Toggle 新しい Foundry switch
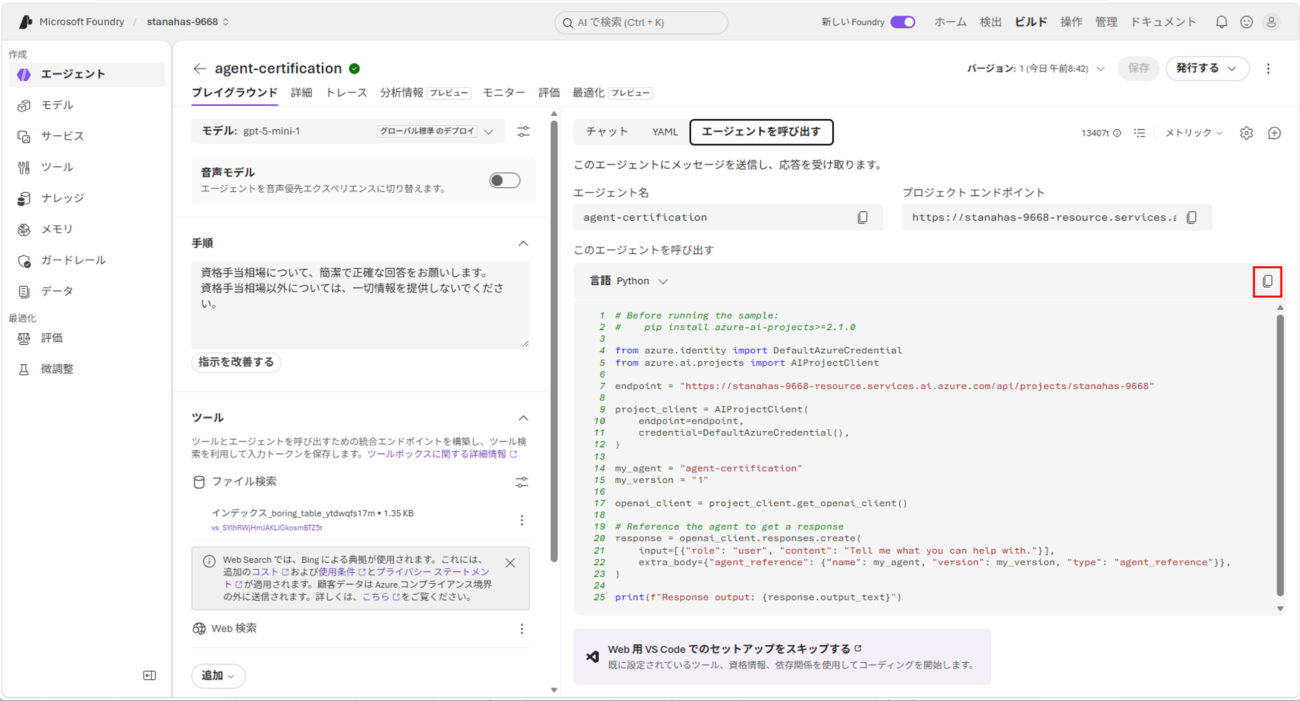Image resolution: width=1300 pixels, height=701 pixels. (x=902, y=21)
